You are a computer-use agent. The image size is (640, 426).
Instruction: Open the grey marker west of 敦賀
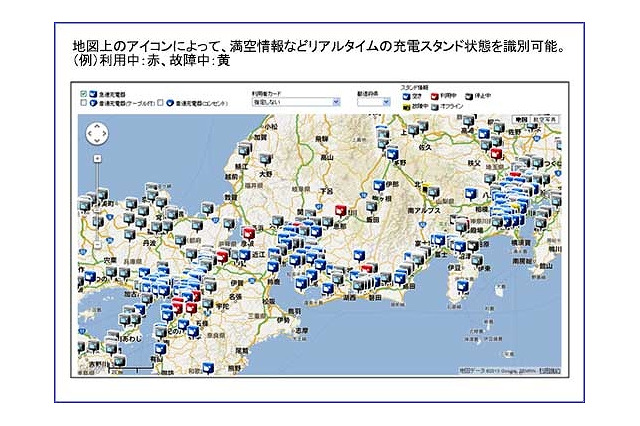(207, 209)
